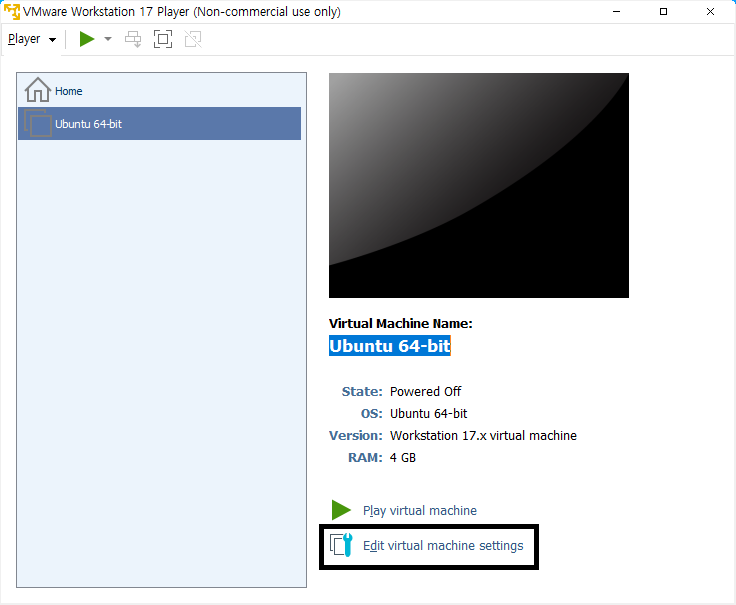Open the Player menu
This screenshot has width=736, height=605.
[x=32, y=39]
